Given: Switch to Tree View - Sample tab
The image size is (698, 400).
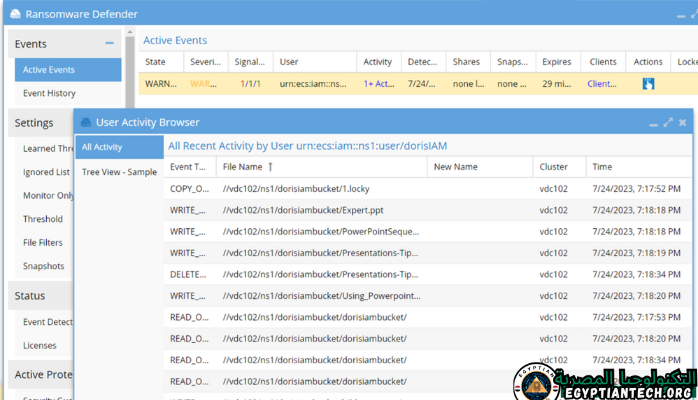Looking at the screenshot, I should tap(118, 172).
